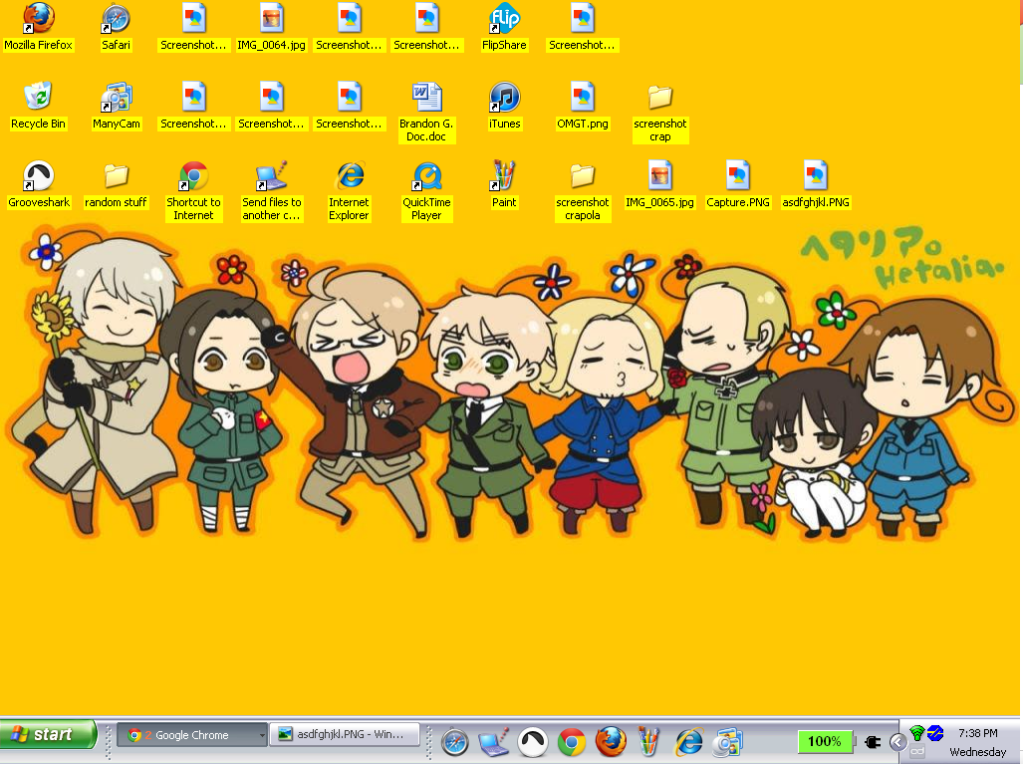
Task: Switch to asdfghjkl.PNG taskbar window
Action: 344,735
